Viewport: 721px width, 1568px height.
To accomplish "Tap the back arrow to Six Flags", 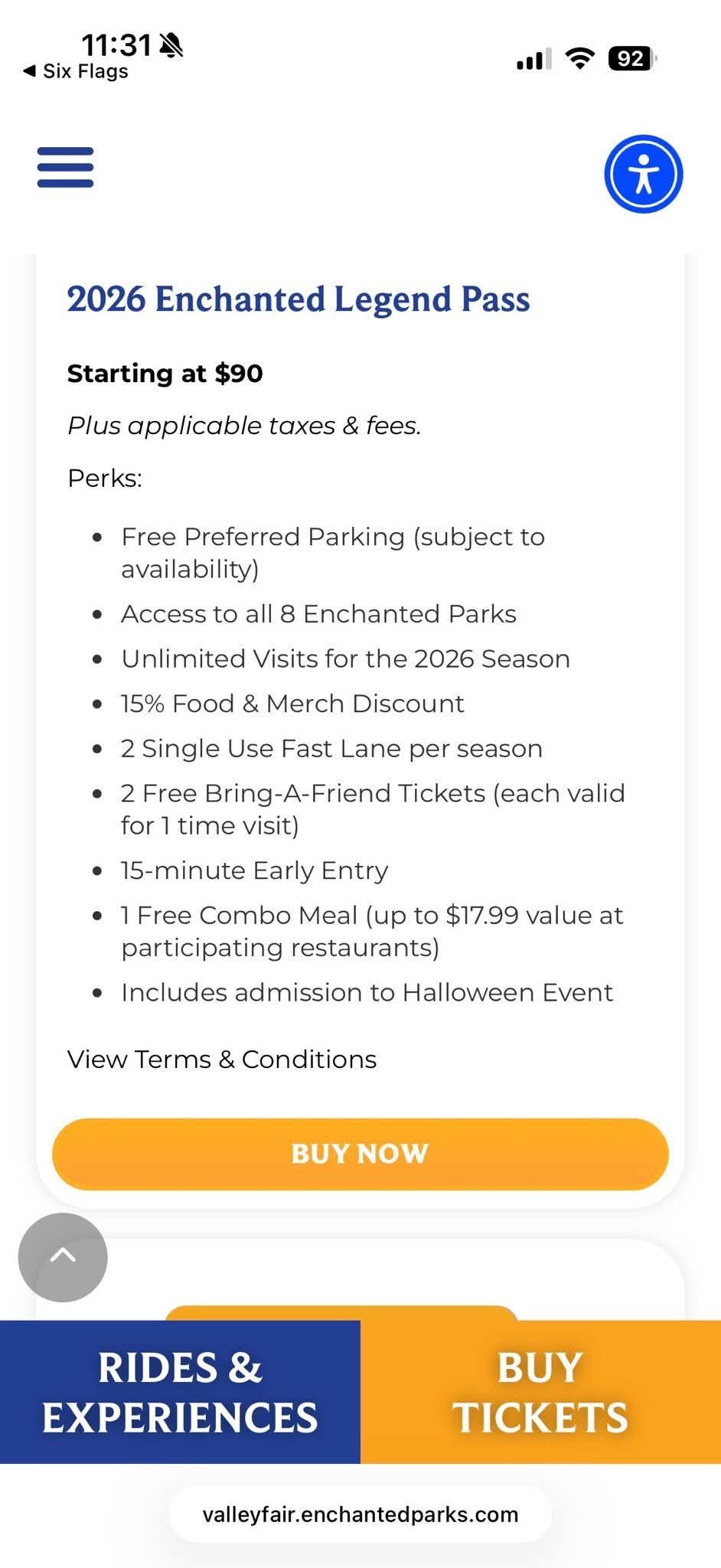I will [x=75, y=71].
